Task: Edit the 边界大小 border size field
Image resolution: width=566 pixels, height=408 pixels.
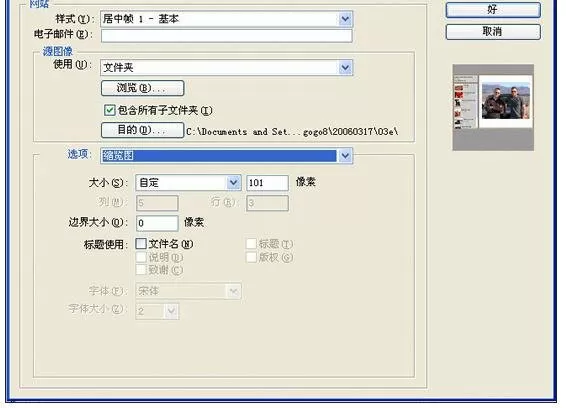Action: coord(157,223)
